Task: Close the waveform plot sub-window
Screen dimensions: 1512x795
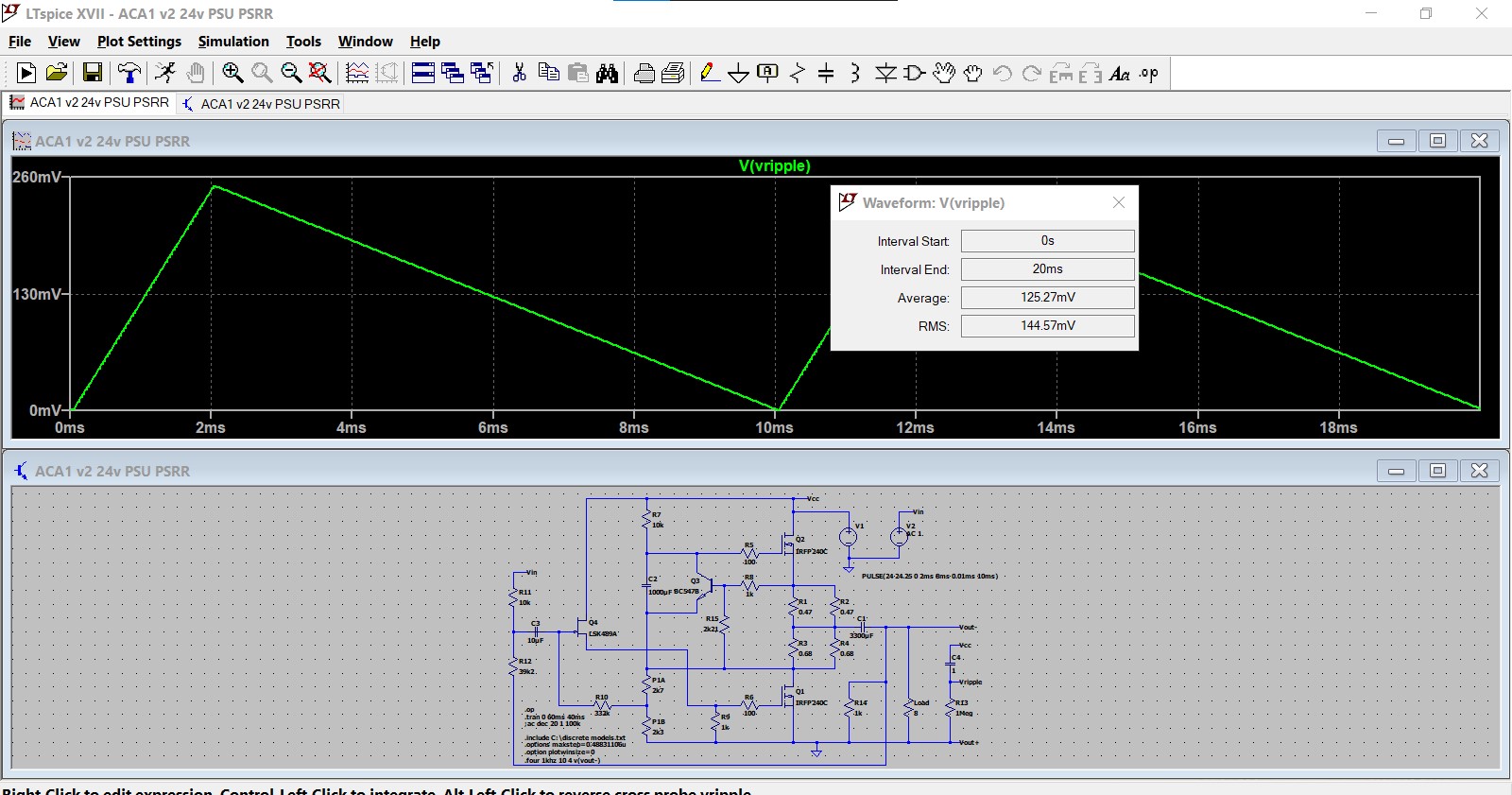Action: (x=1480, y=141)
